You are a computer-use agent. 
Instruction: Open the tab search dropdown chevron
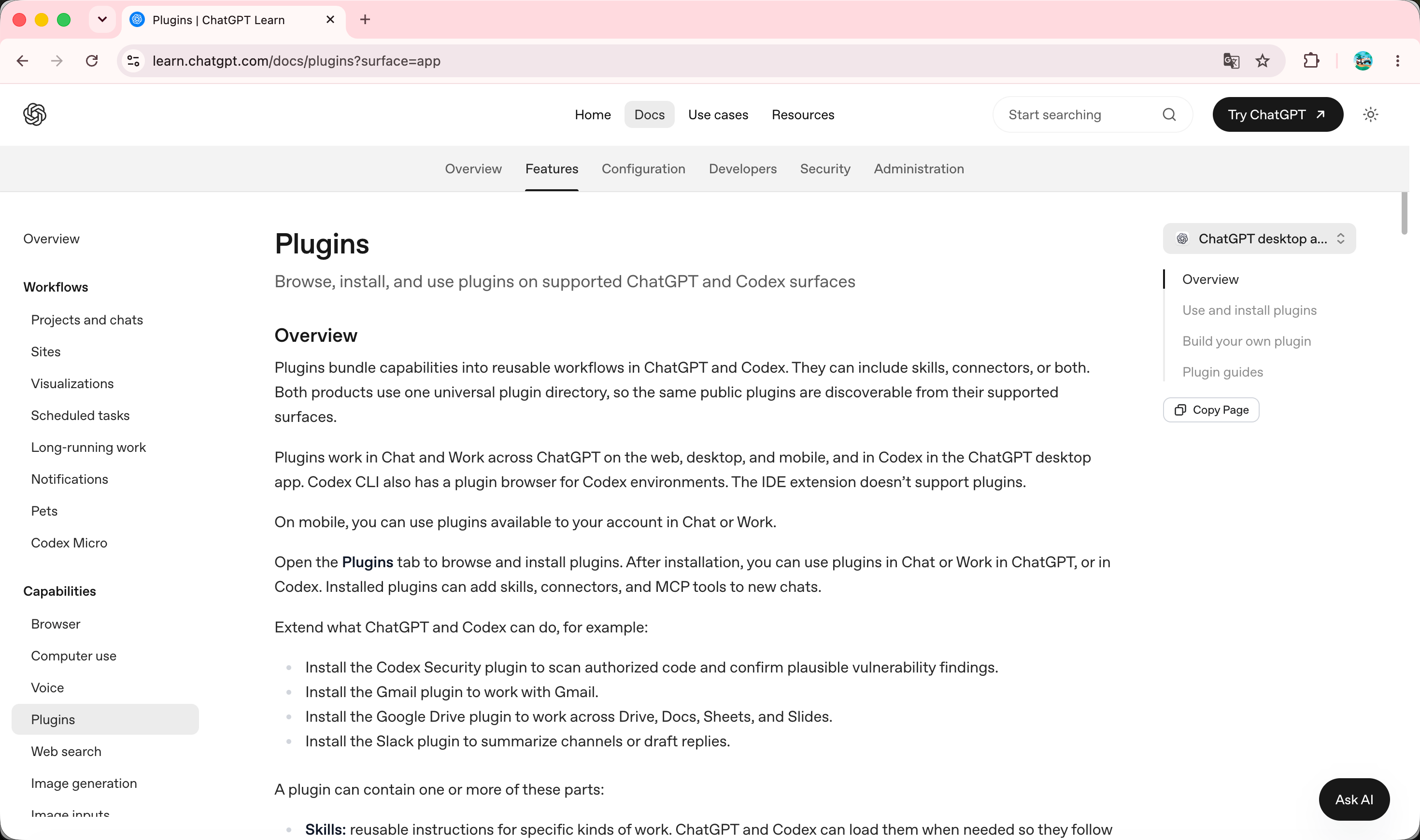point(102,20)
